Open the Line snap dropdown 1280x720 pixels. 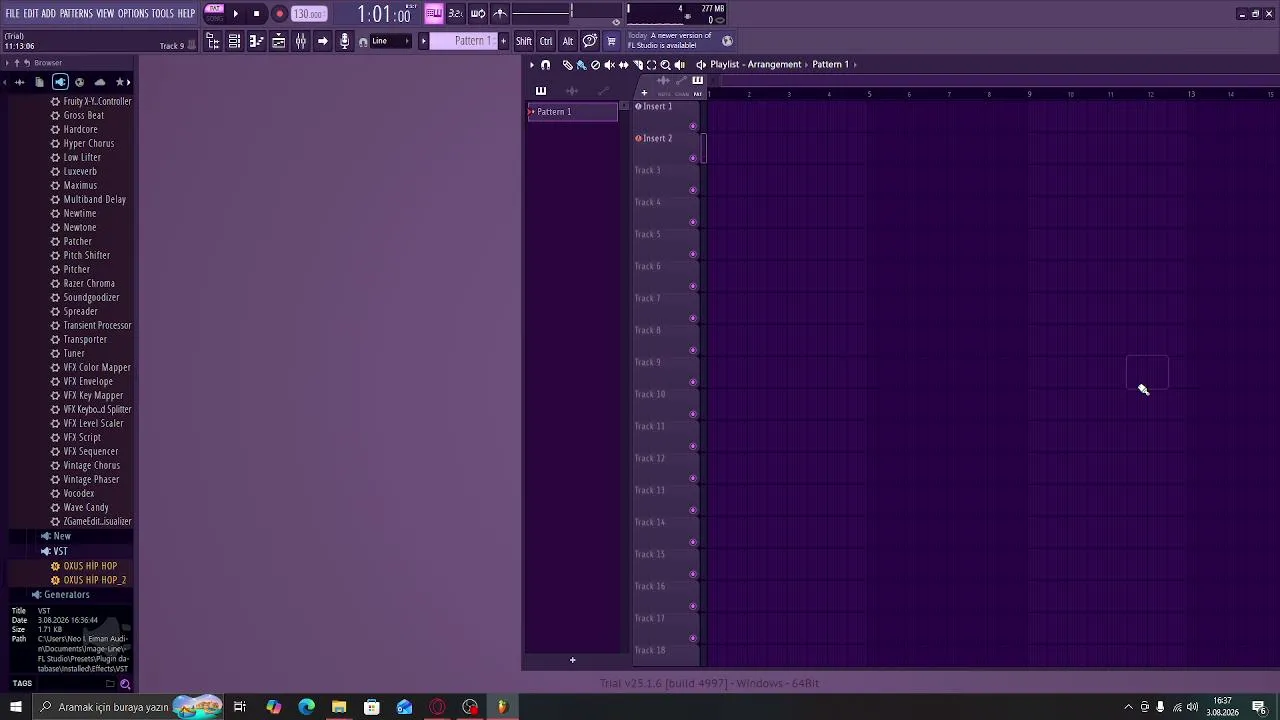pyautogui.click(x=393, y=41)
